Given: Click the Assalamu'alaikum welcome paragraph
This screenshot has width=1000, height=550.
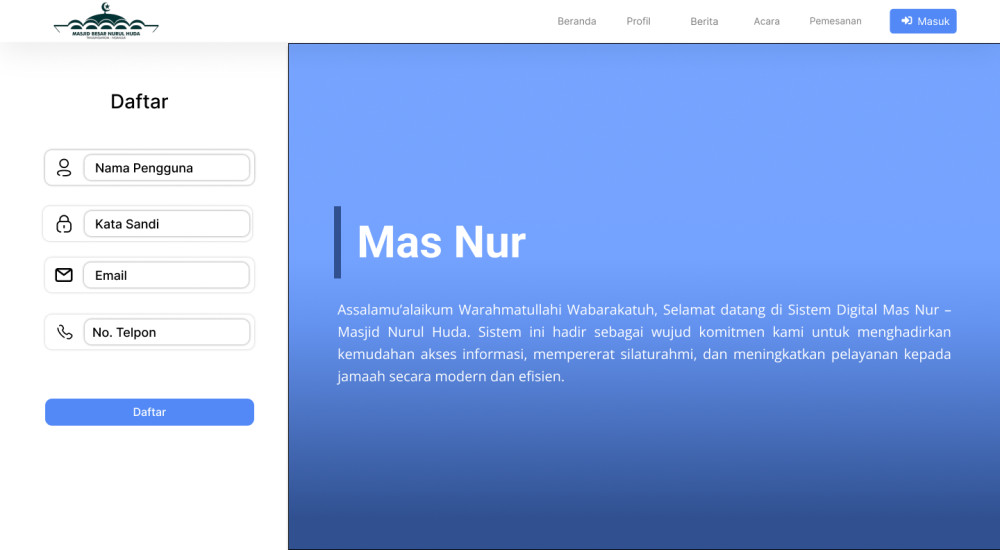Looking at the screenshot, I should [644, 343].
